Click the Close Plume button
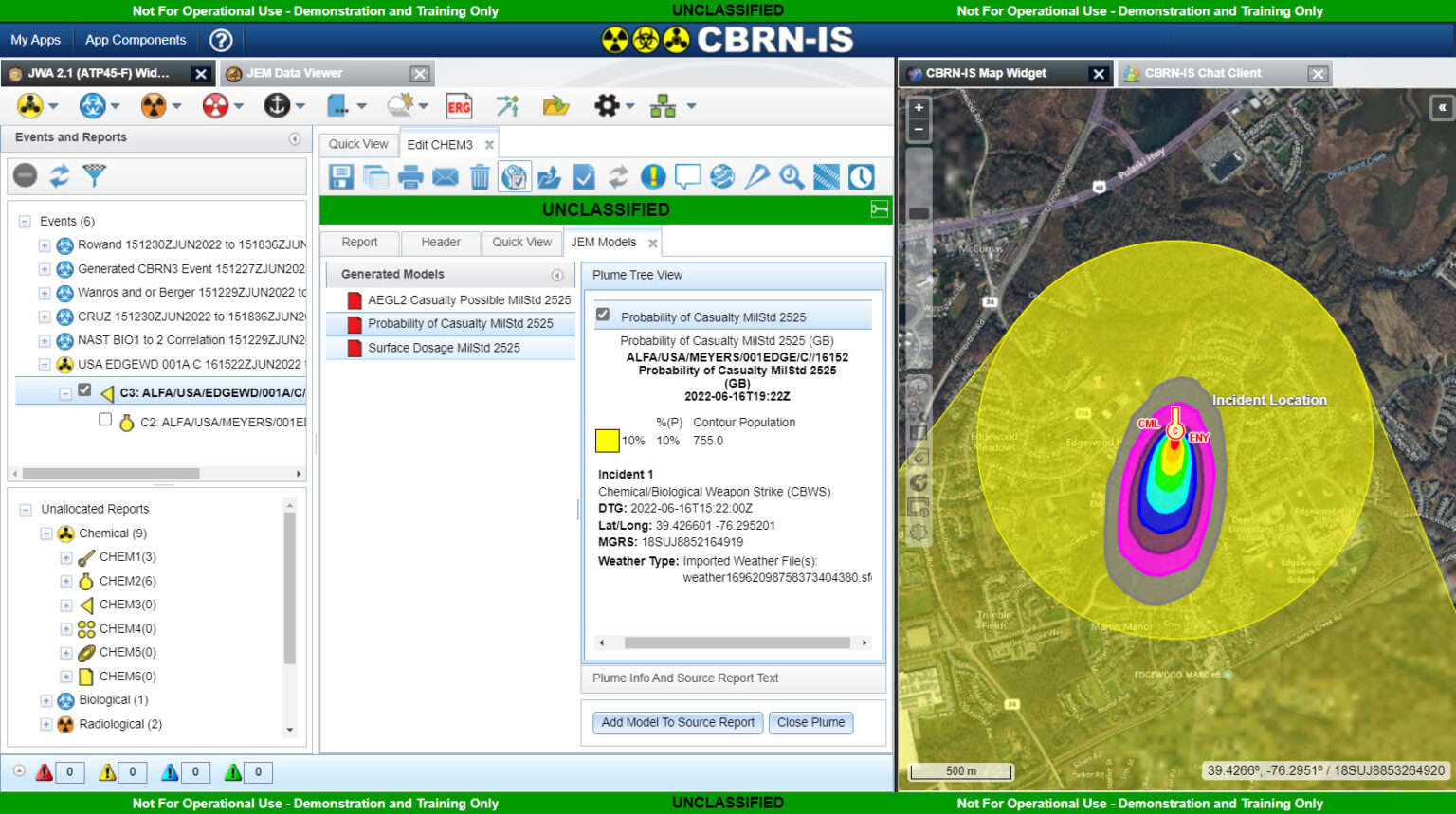The image size is (1456, 814). tap(810, 722)
